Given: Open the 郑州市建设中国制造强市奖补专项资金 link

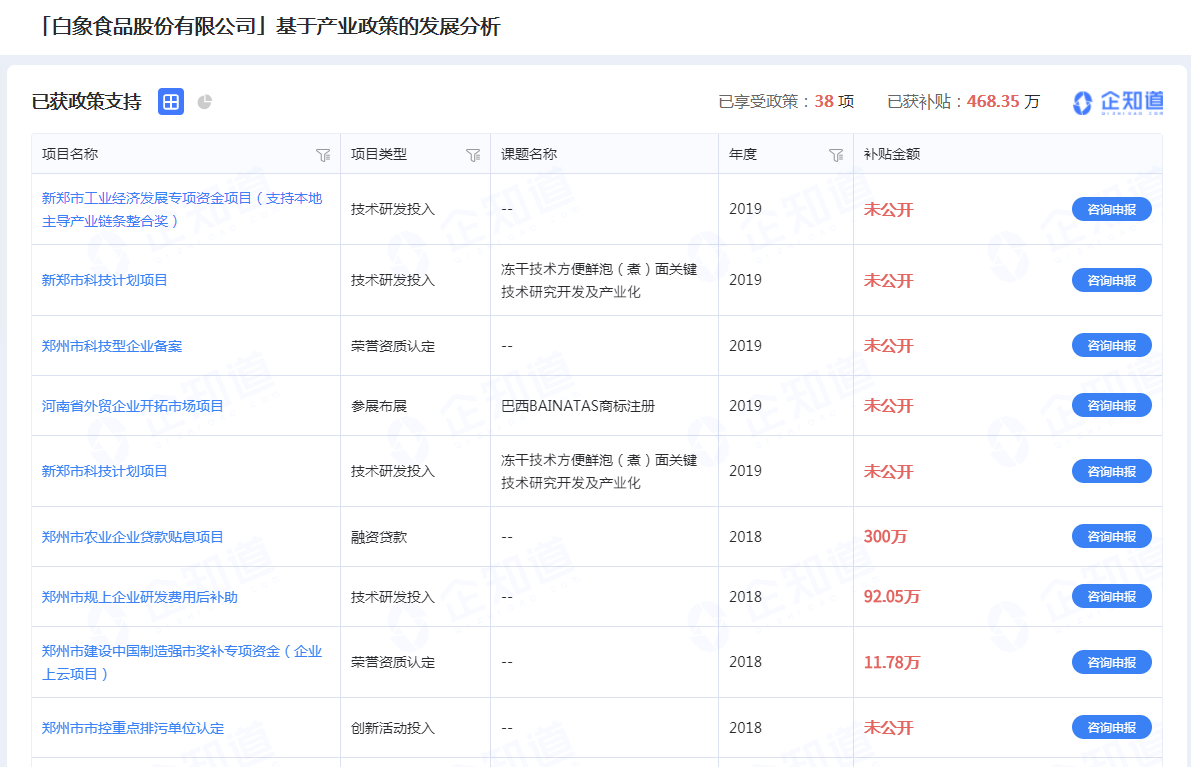Looking at the screenshot, I should click(x=182, y=663).
